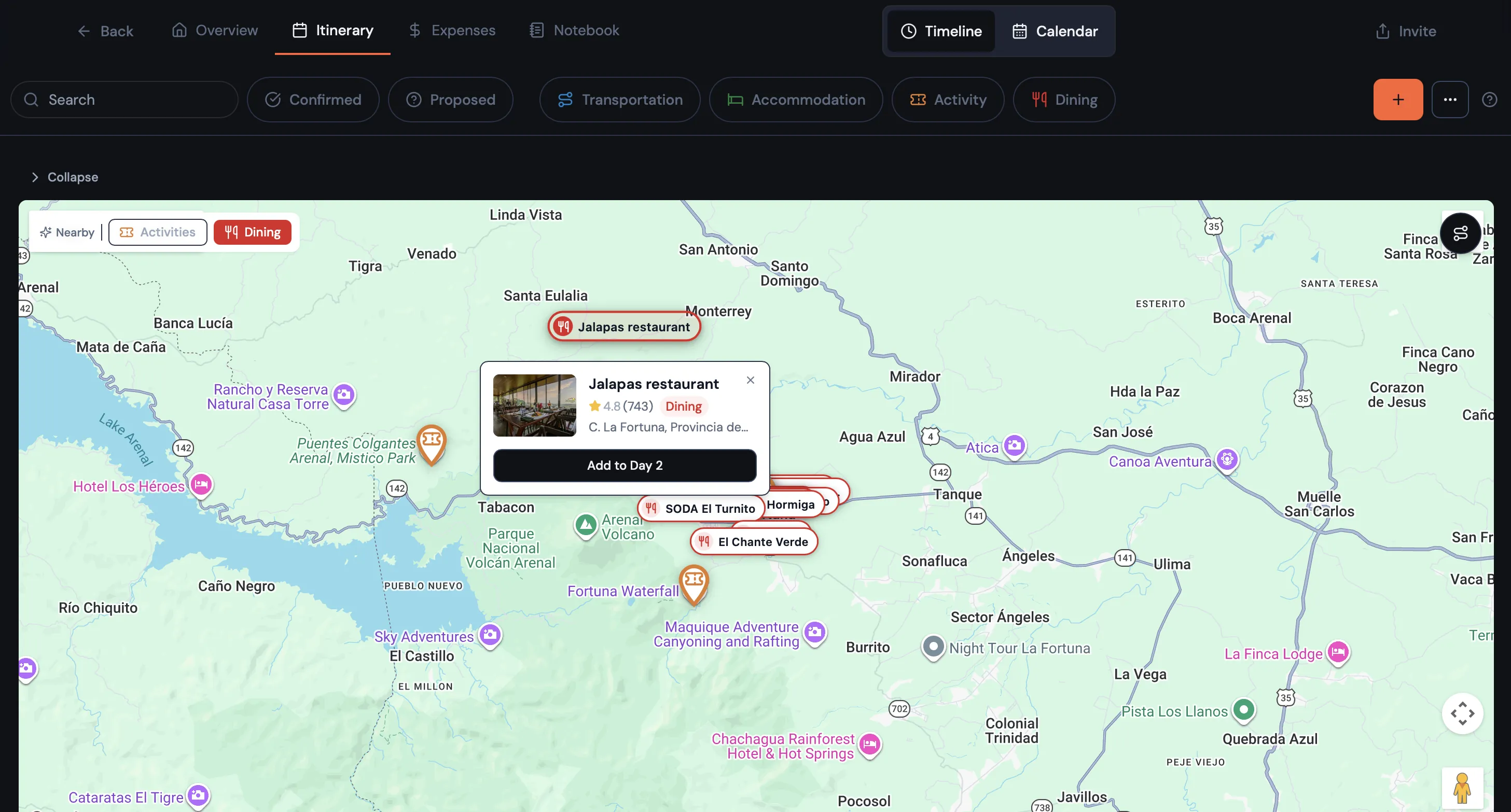Click the Night Tour La Fortuna marker

tap(933, 647)
